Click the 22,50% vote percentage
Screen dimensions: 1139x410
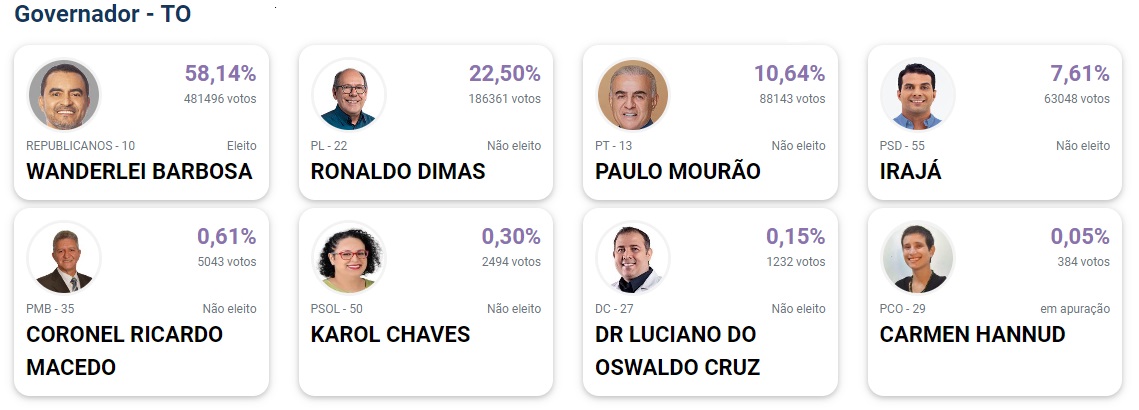(505, 73)
